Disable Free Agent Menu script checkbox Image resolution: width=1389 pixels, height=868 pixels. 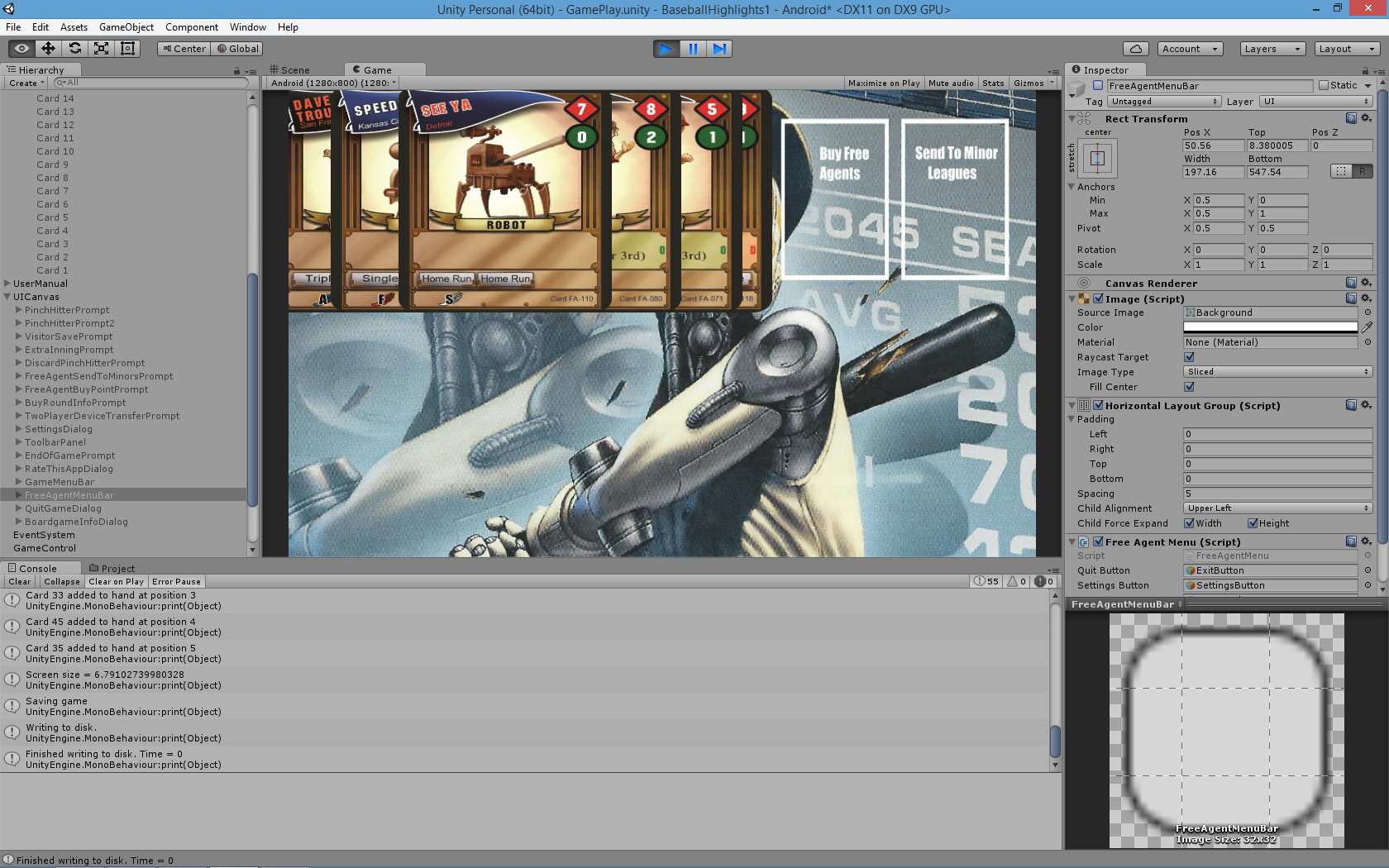1098,541
